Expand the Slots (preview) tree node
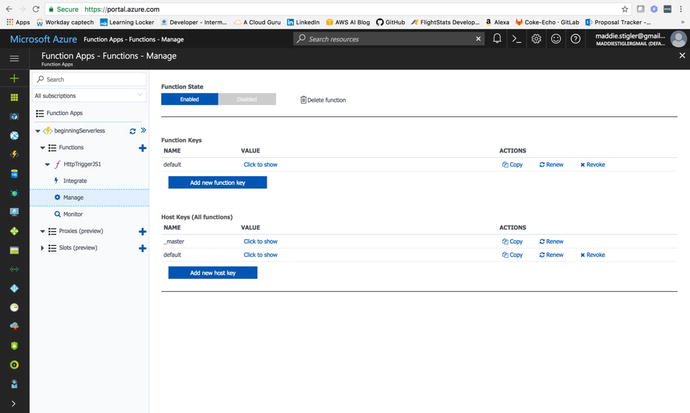The height and width of the screenshot is (413, 690). (40, 247)
